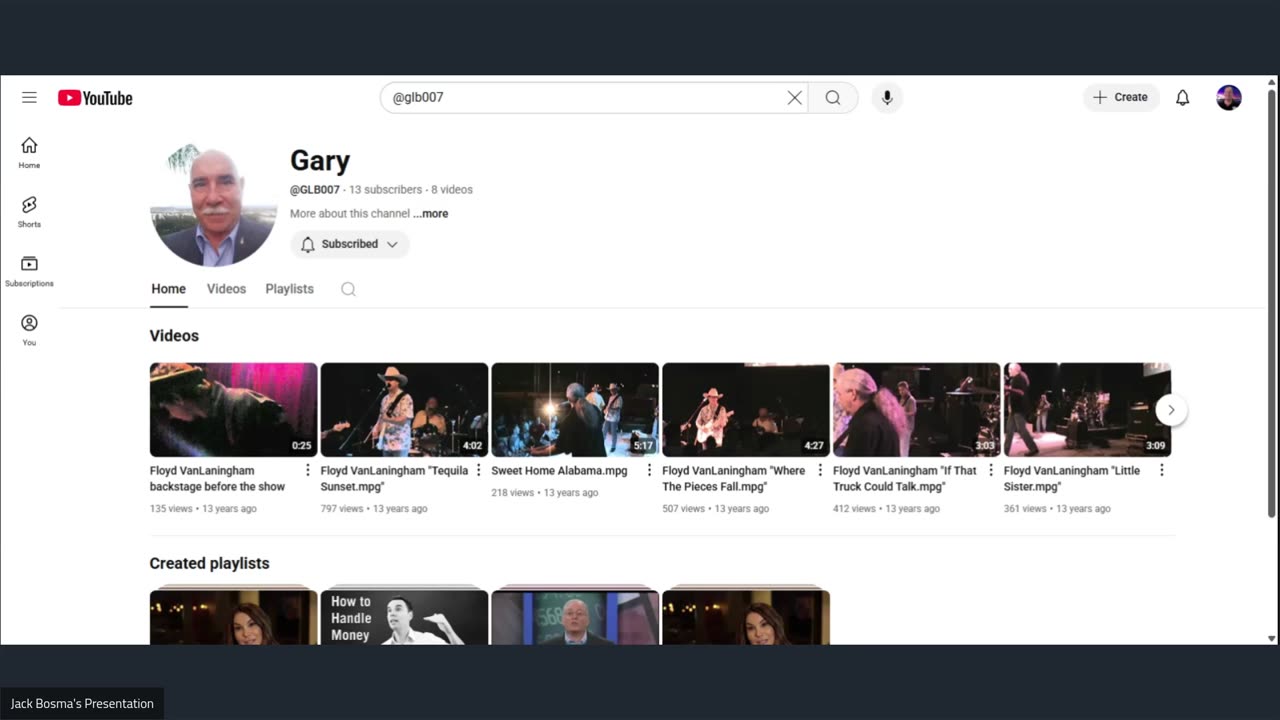Image resolution: width=1280 pixels, height=720 pixels.
Task: Search within the channel via magnifier
Action: point(348,289)
